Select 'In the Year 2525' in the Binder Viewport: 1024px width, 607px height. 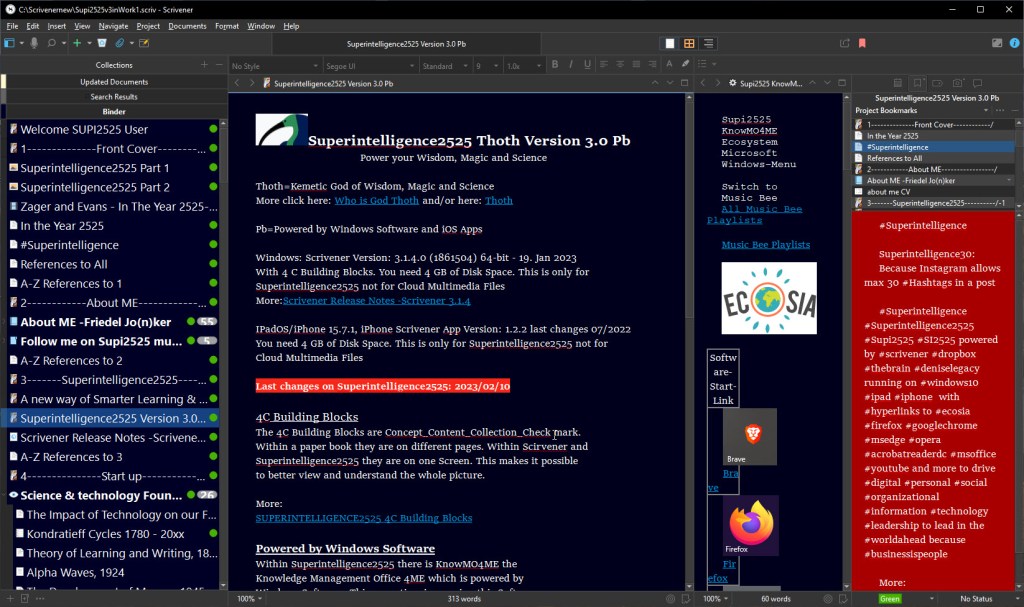tap(62, 226)
